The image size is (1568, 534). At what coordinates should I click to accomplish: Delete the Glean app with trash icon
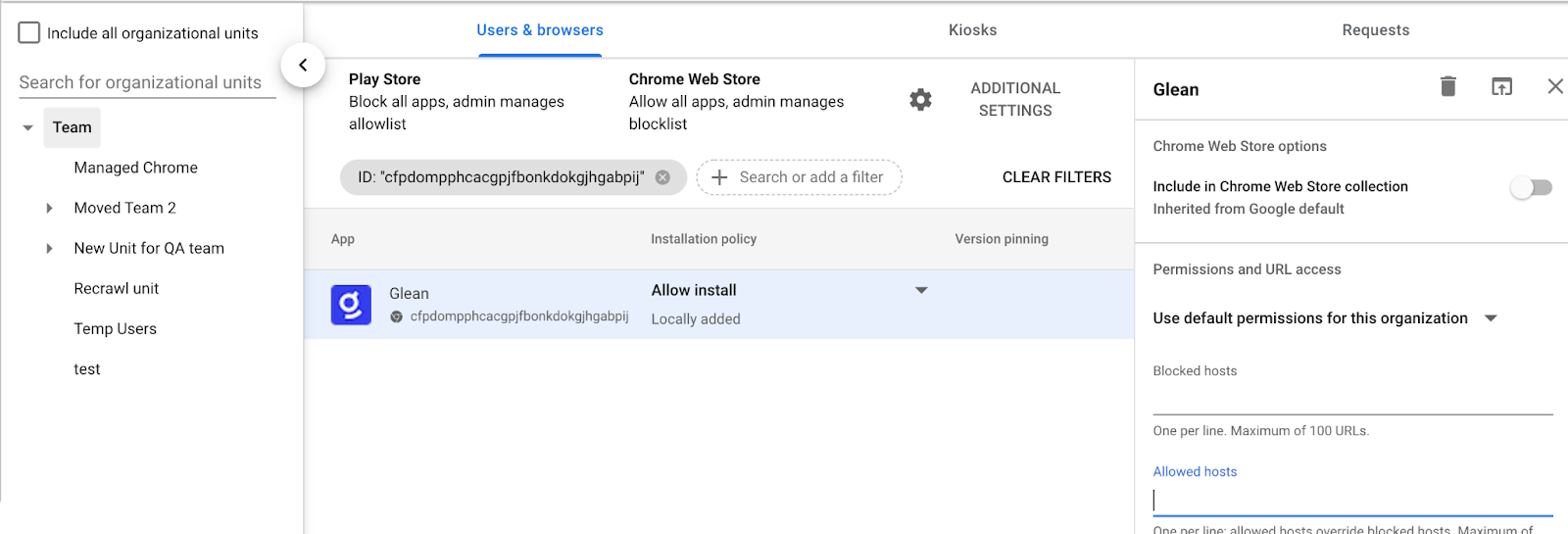click(1447, 87)
